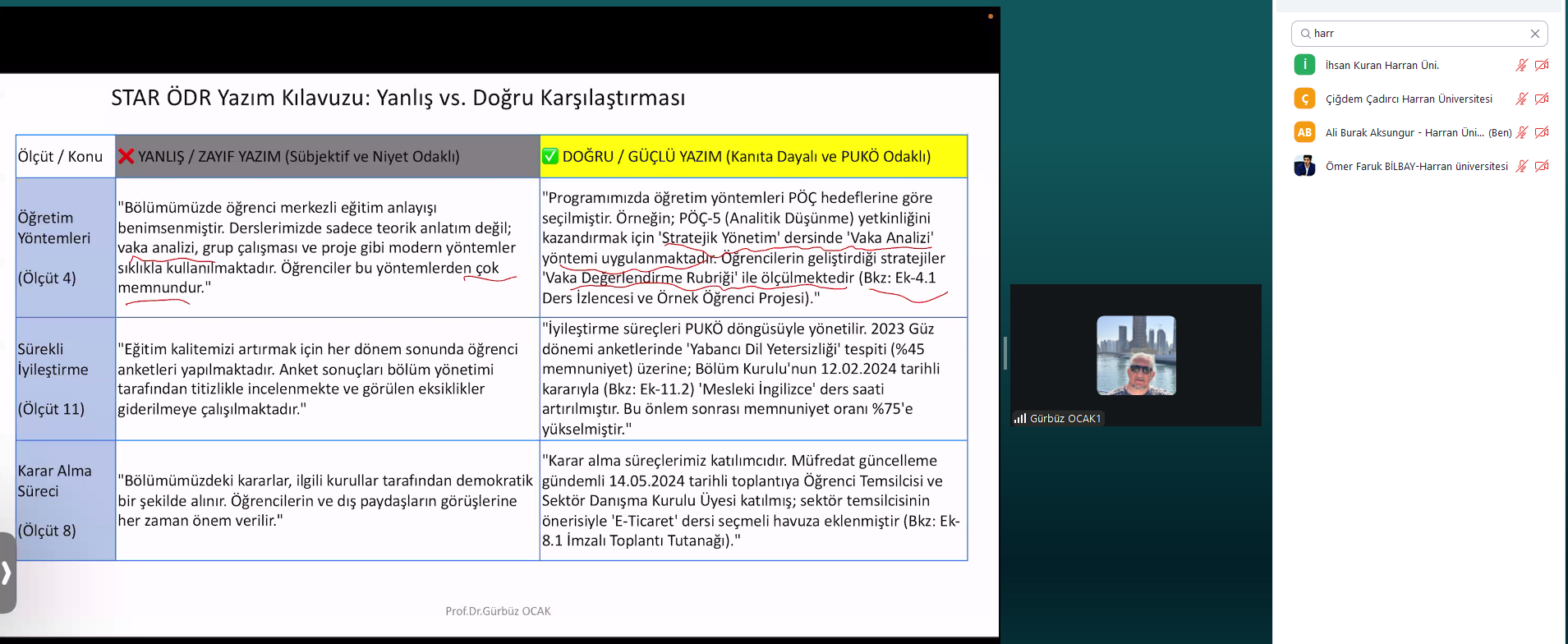This screenshot has width=1568, height=644.
Task: Clear the participant search field text
Action: point(1534,34)
